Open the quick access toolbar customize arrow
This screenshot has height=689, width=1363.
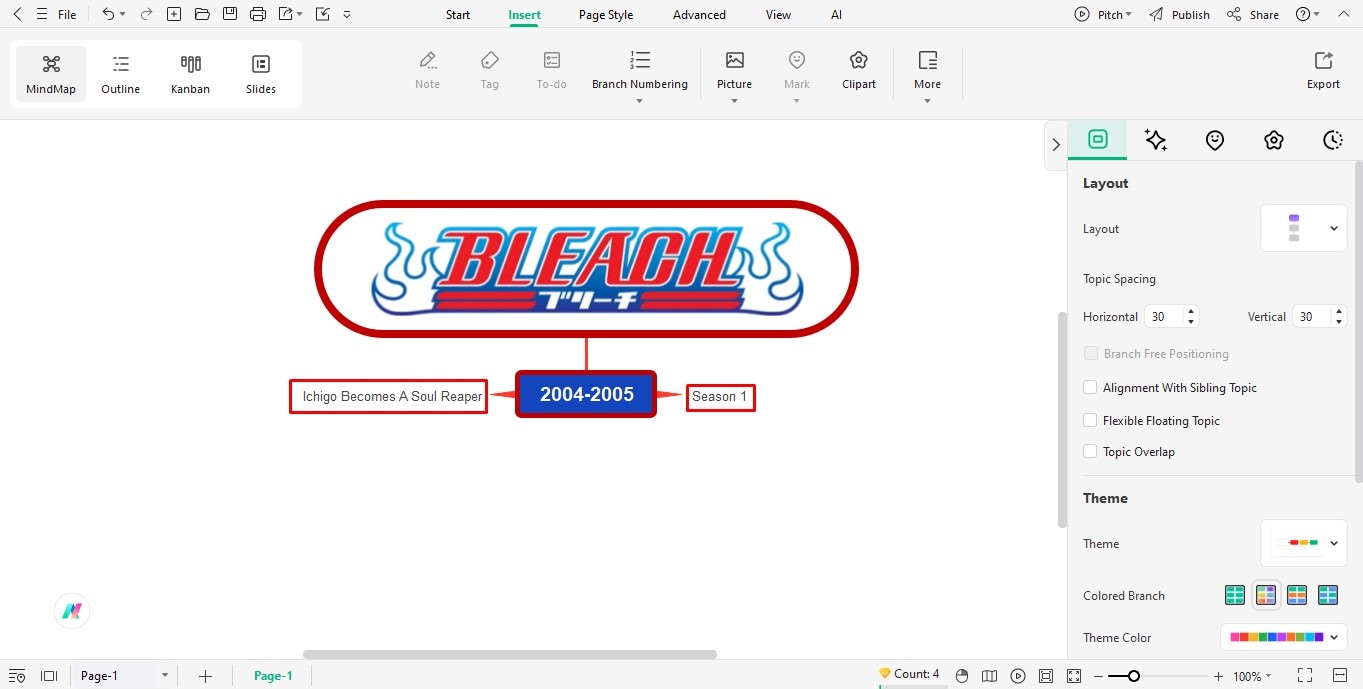347,14
